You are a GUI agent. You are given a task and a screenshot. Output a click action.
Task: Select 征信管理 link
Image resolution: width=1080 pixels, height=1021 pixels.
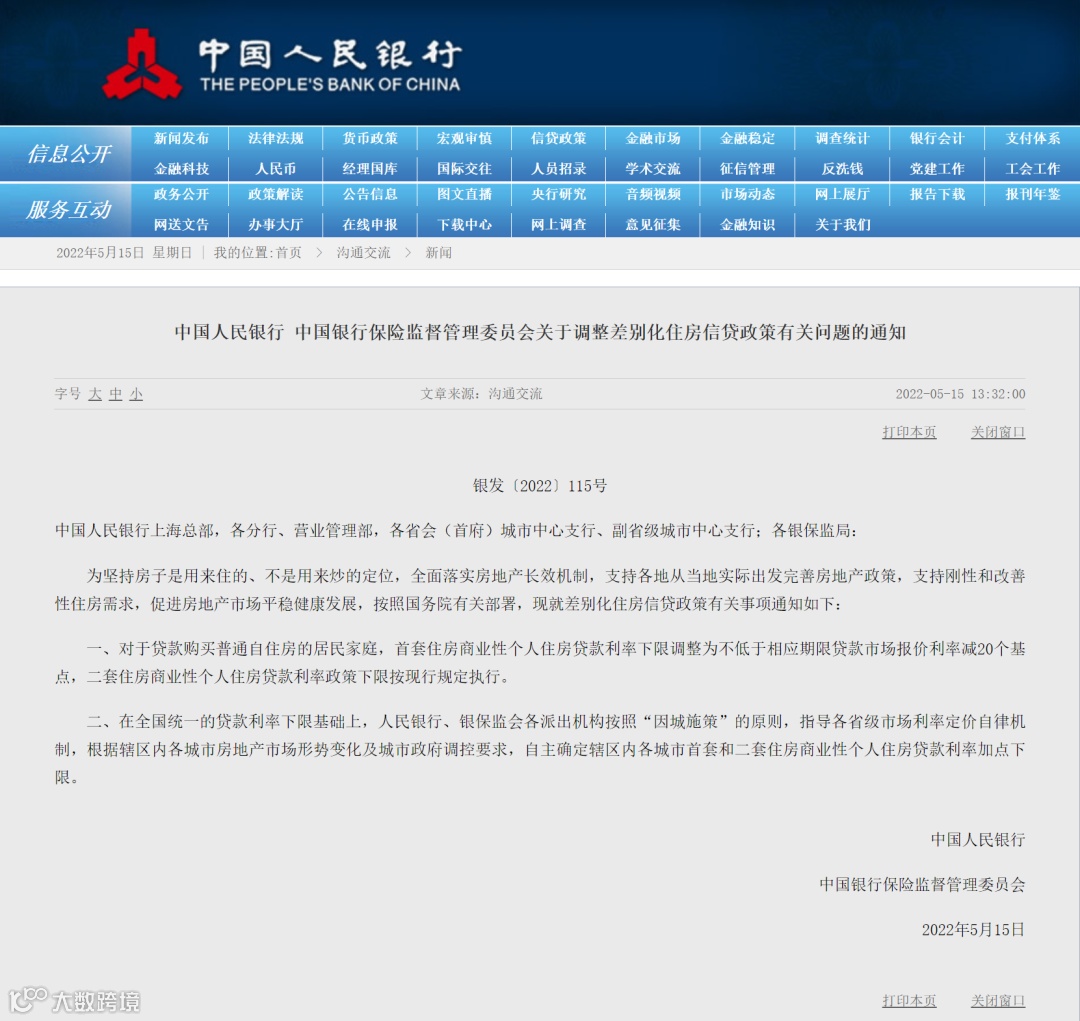(747, 169)
